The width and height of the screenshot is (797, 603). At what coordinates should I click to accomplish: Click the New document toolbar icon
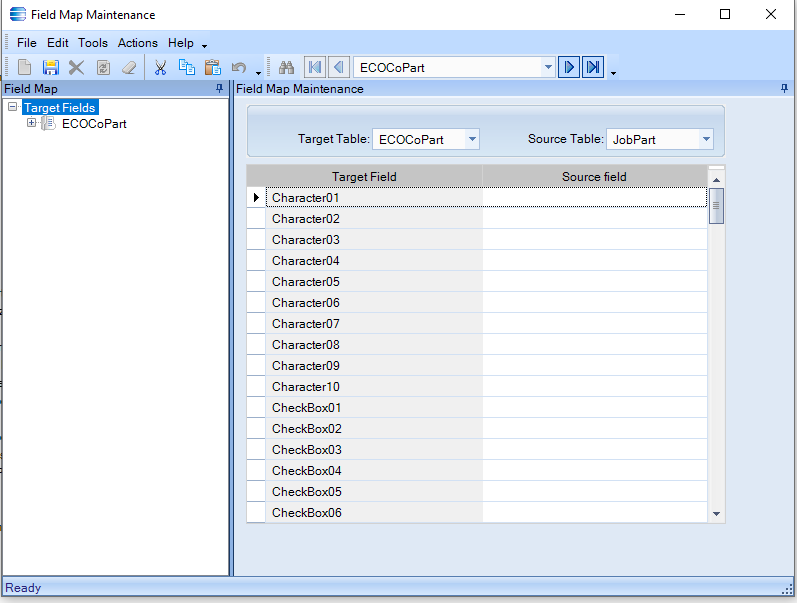24,67
